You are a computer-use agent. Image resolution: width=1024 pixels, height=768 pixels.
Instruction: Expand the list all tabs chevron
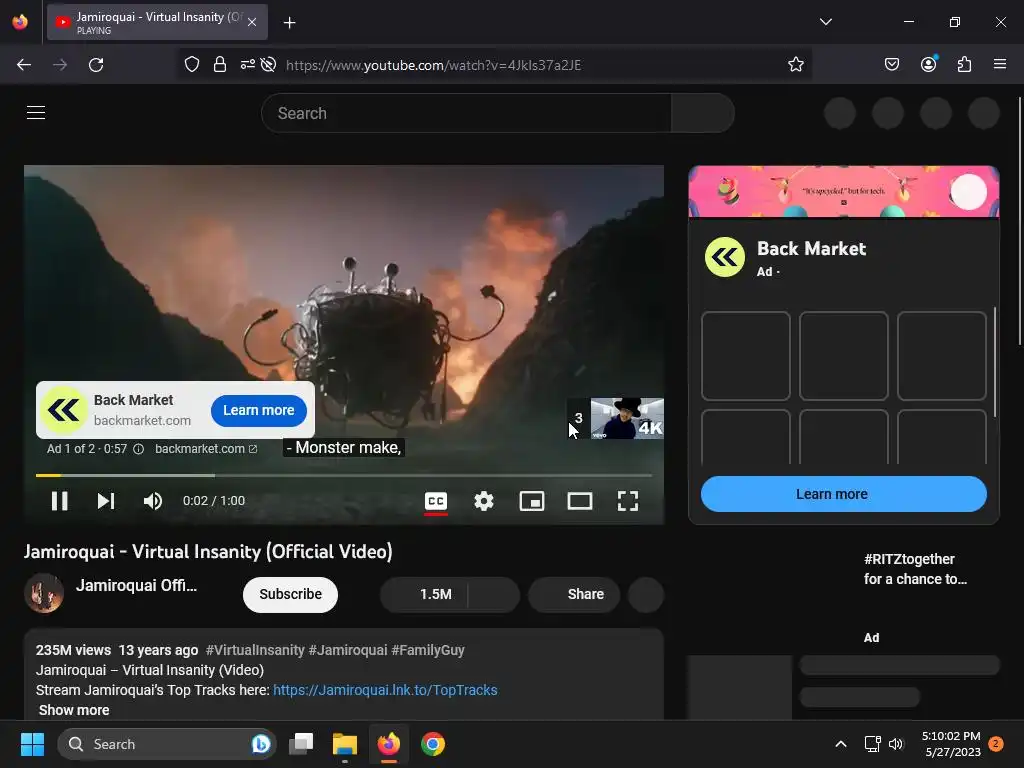pos(825,22)
